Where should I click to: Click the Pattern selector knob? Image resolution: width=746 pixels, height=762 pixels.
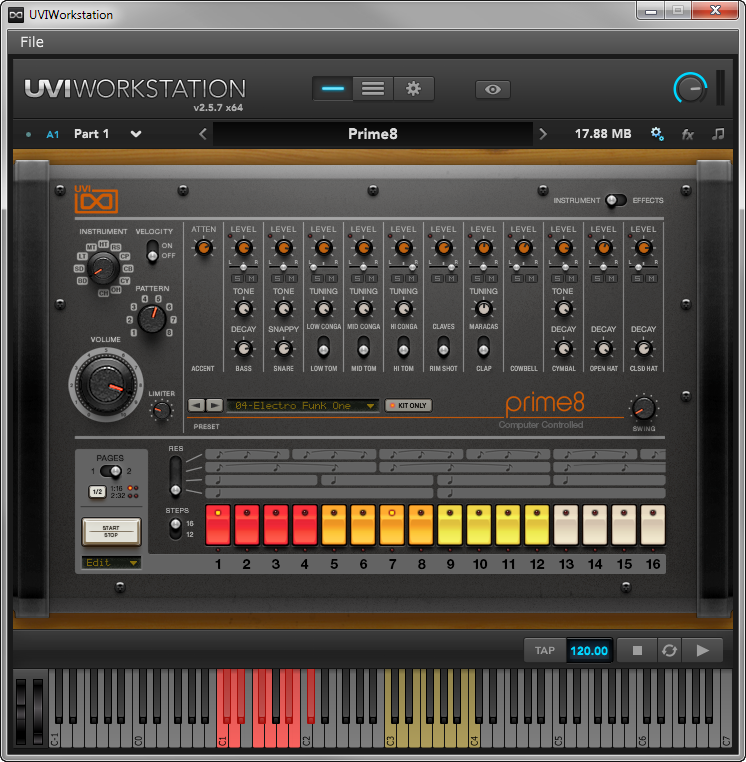coord(152,319)
